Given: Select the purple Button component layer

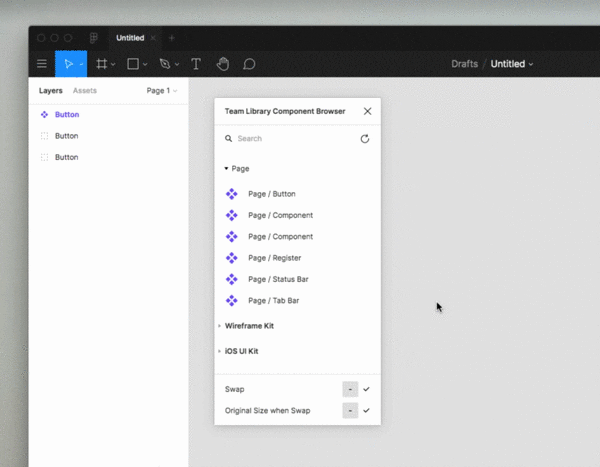Looking at the screenshot, I should (67, 114).
